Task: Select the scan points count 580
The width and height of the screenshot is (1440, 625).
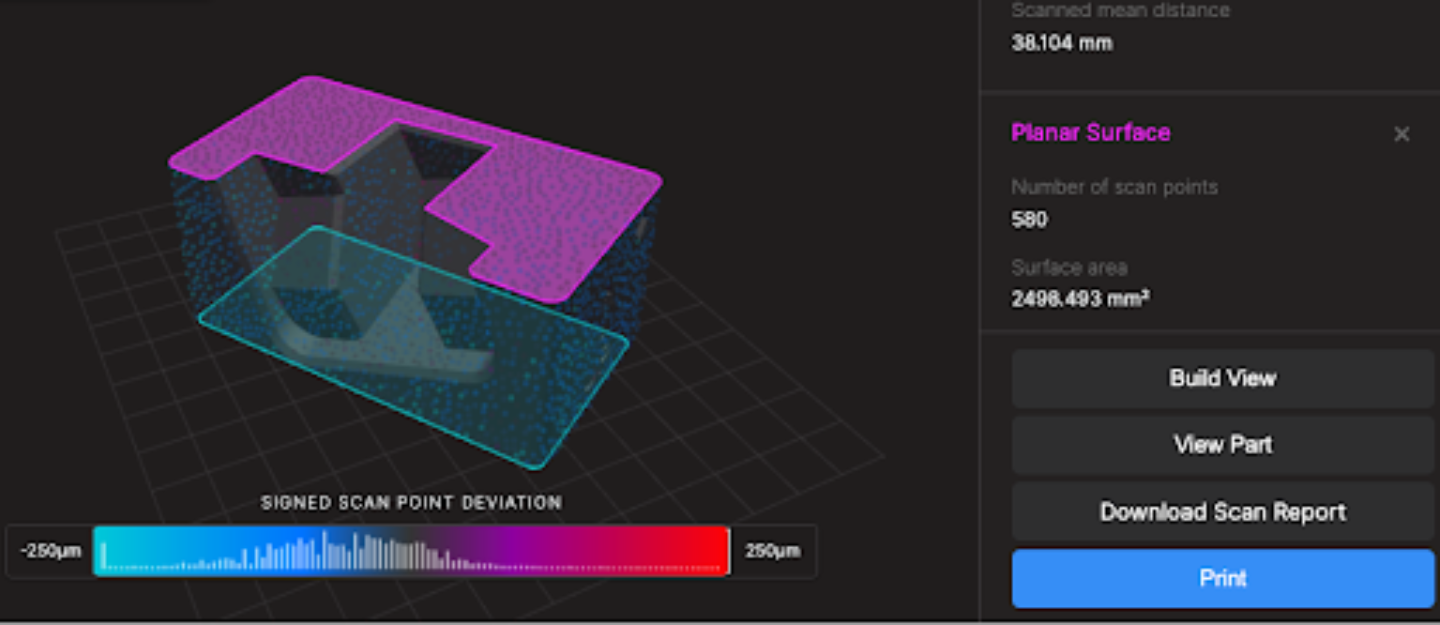Action: click(x=1029, y=219)
